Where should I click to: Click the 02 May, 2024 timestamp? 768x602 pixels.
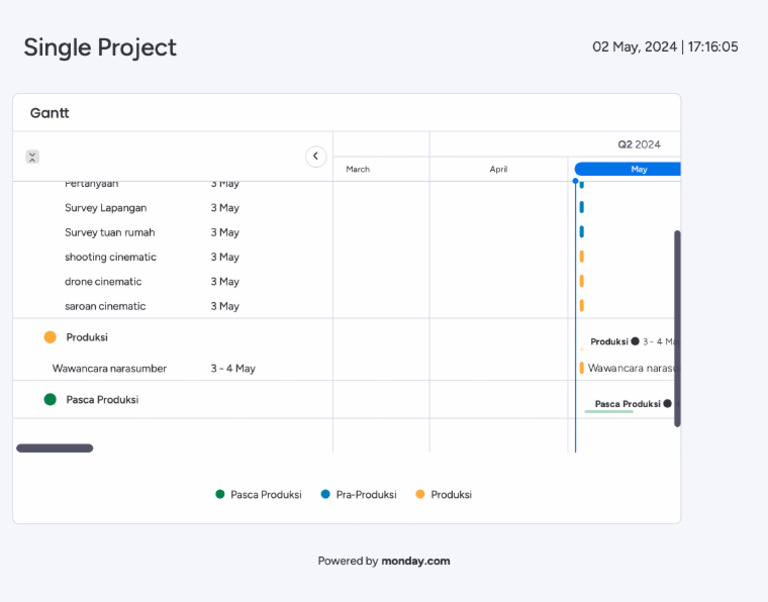click(x=665, y=47)
